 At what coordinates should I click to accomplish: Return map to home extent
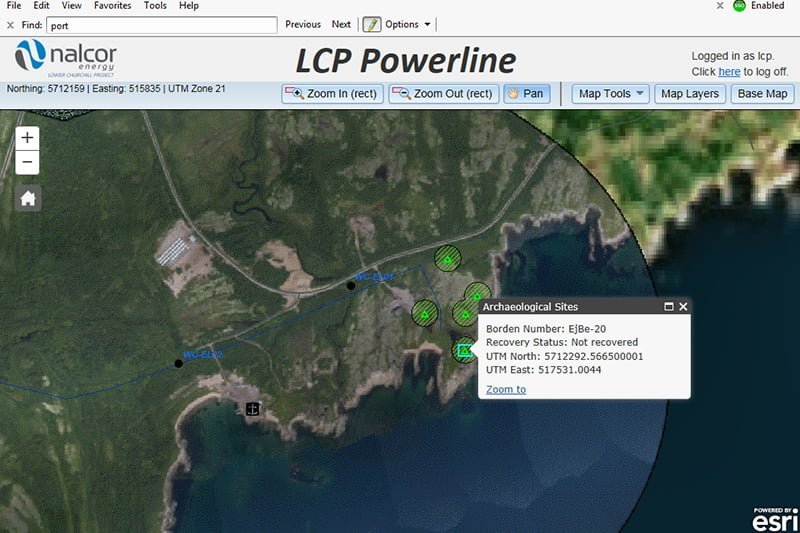28,198
